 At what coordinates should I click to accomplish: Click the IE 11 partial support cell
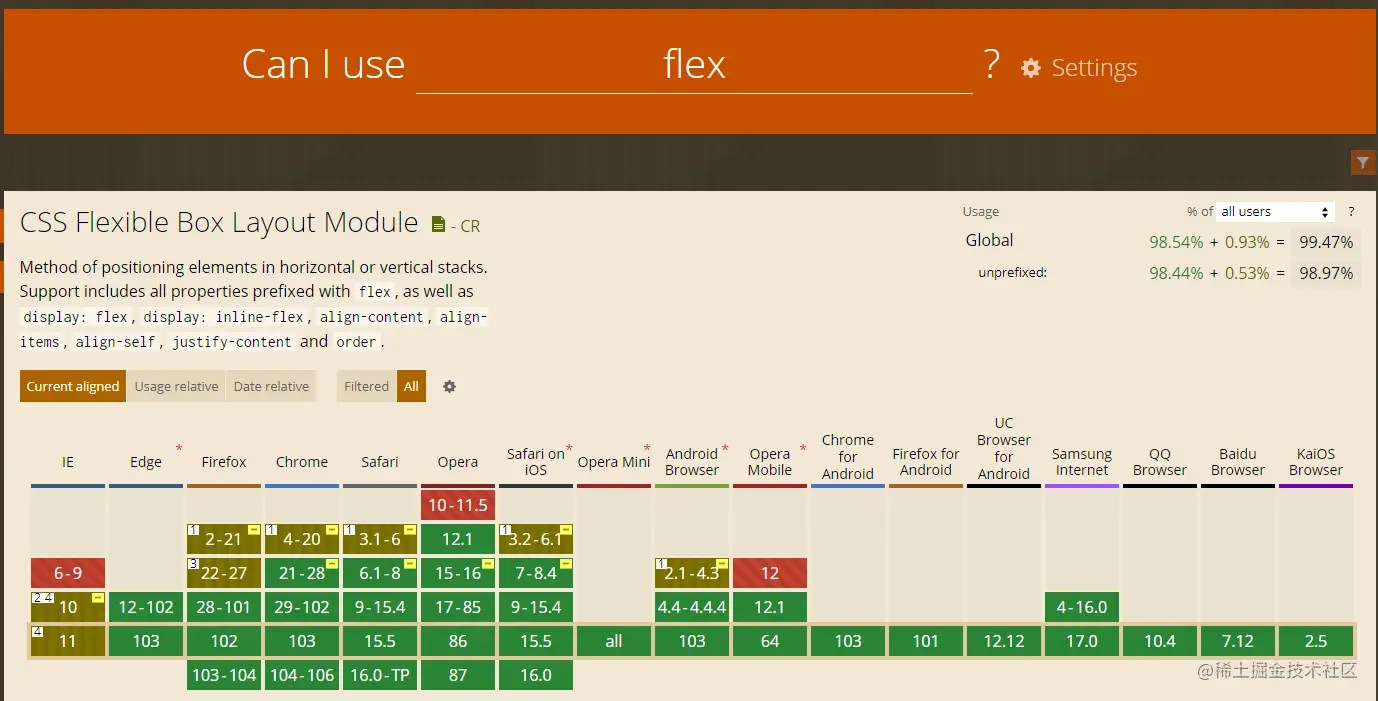pos(68,641)
